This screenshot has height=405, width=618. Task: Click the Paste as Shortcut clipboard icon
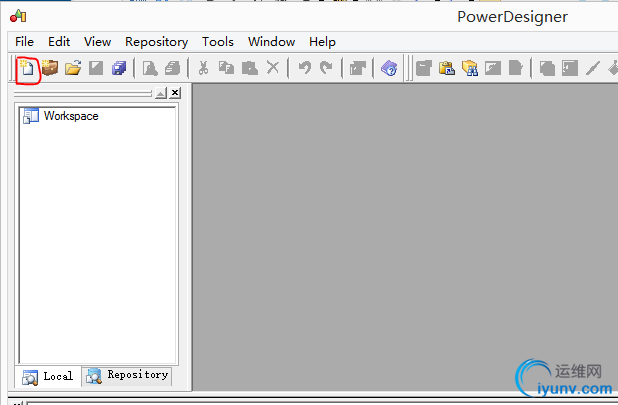click(447, 68)
